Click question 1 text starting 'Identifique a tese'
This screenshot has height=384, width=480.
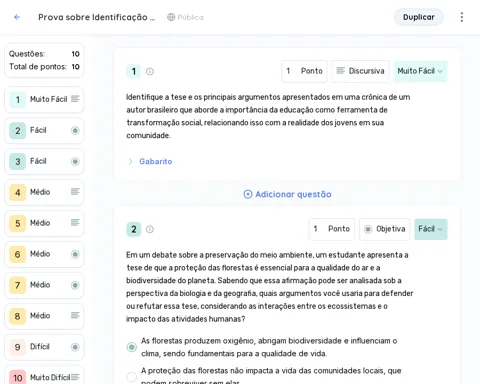point(268,116)
